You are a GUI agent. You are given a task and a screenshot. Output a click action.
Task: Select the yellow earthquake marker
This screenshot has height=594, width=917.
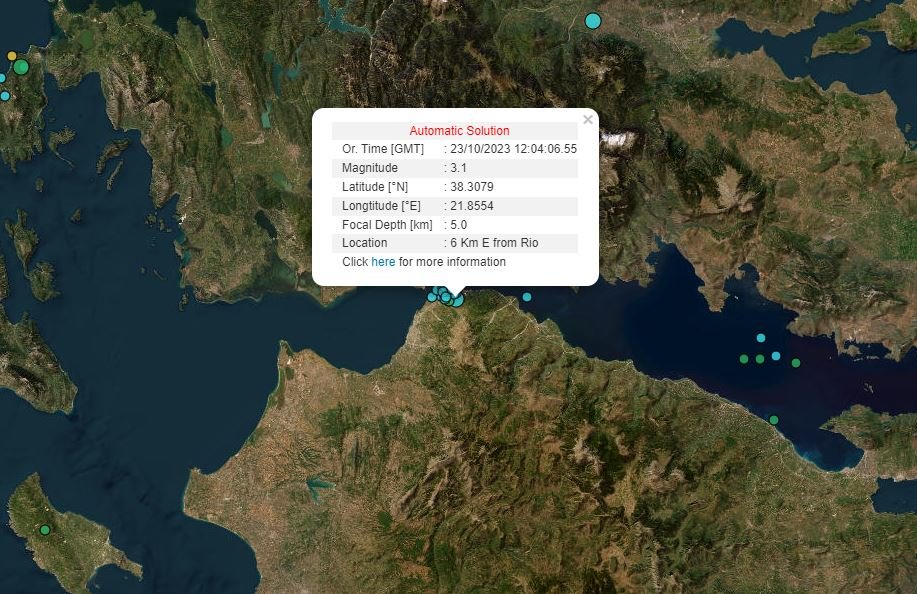[x=12, y=56]
